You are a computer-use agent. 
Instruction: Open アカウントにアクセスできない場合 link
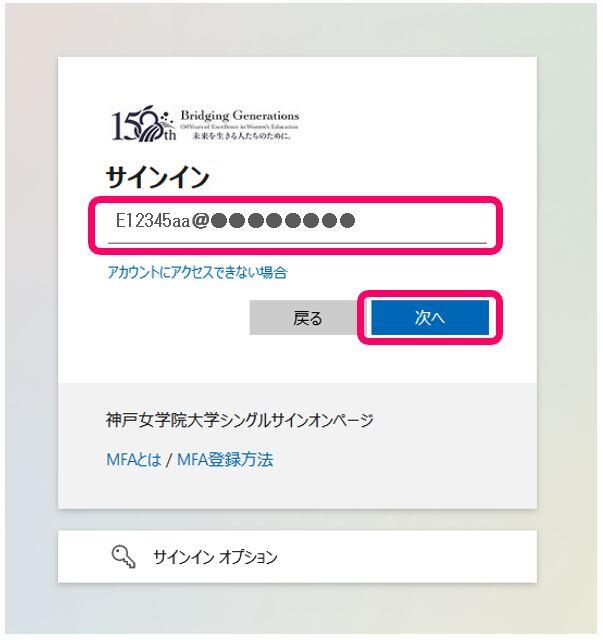click(x=197, y=272)
